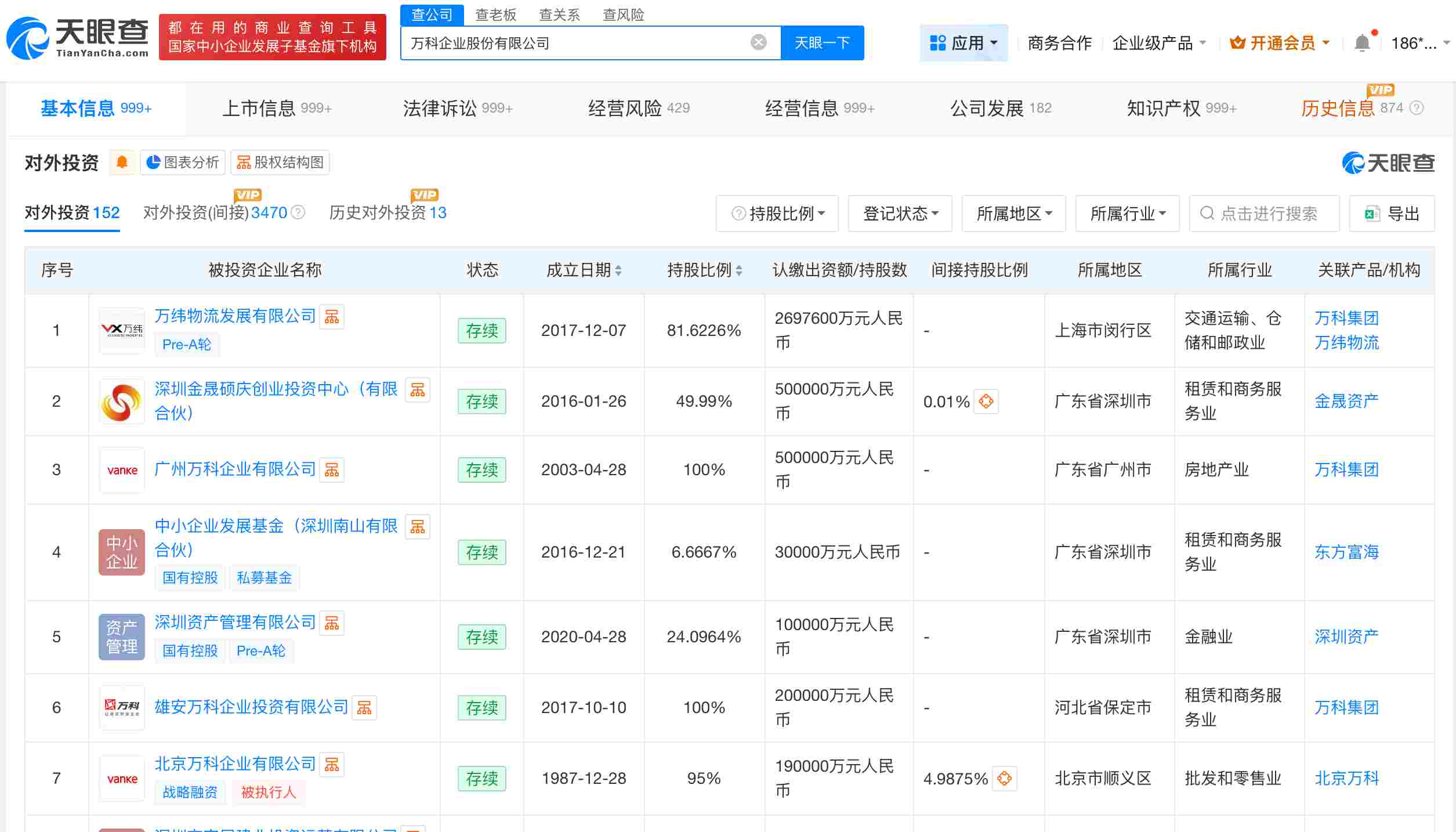Open the 持股比例 filter dropdown
1456x832 pixels.
pyautogui.click(x=777, y=214)
